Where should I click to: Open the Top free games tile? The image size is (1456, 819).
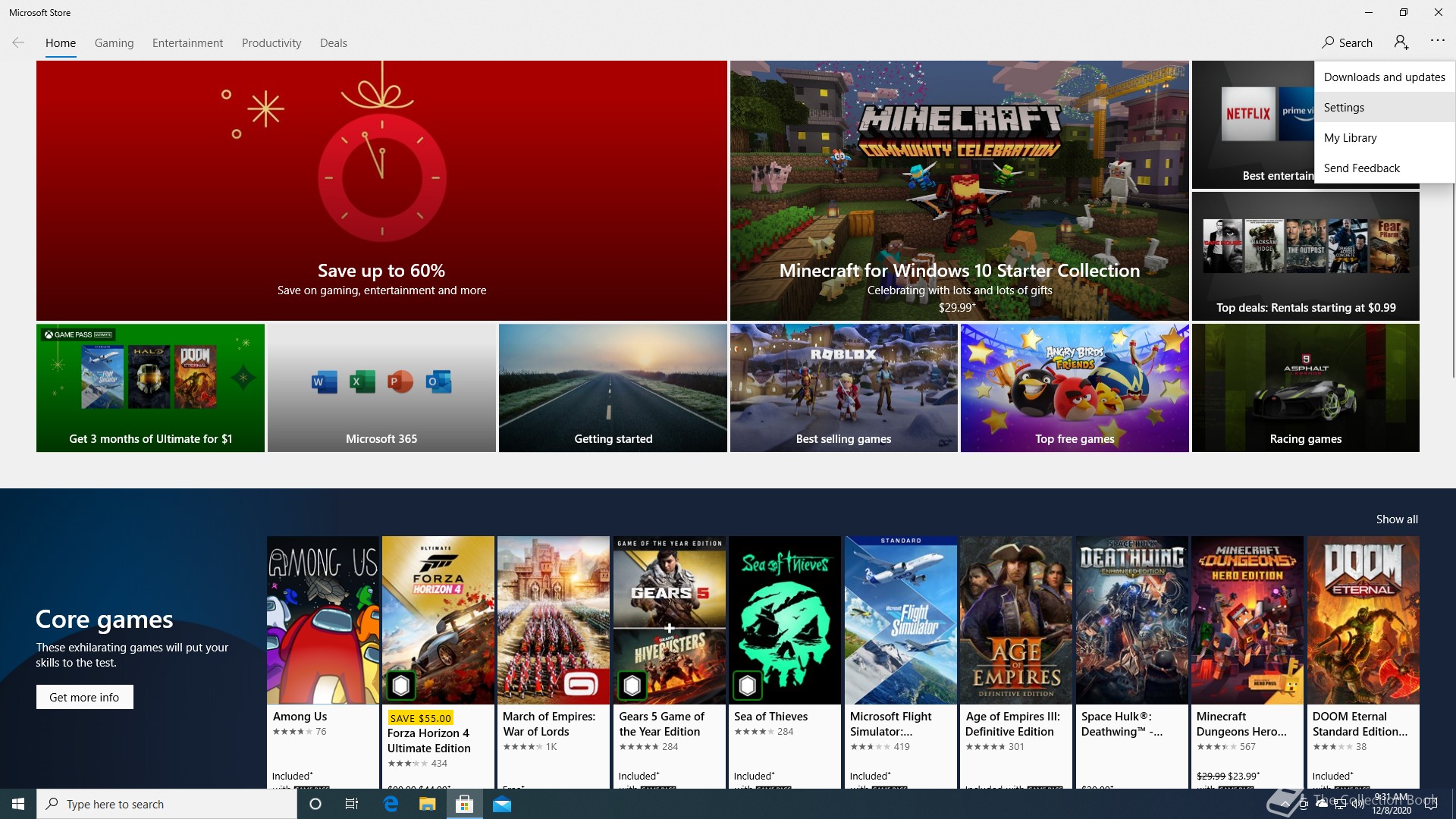point(1075,388)
